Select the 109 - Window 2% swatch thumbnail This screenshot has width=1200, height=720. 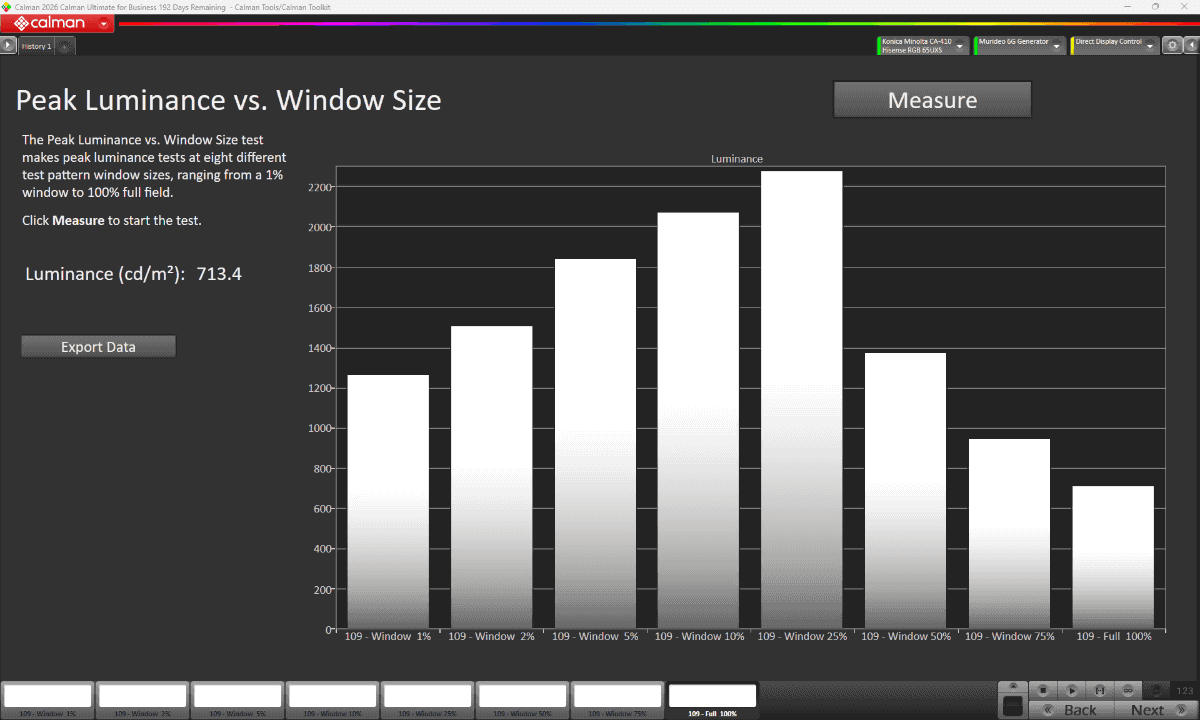point(142,699)
